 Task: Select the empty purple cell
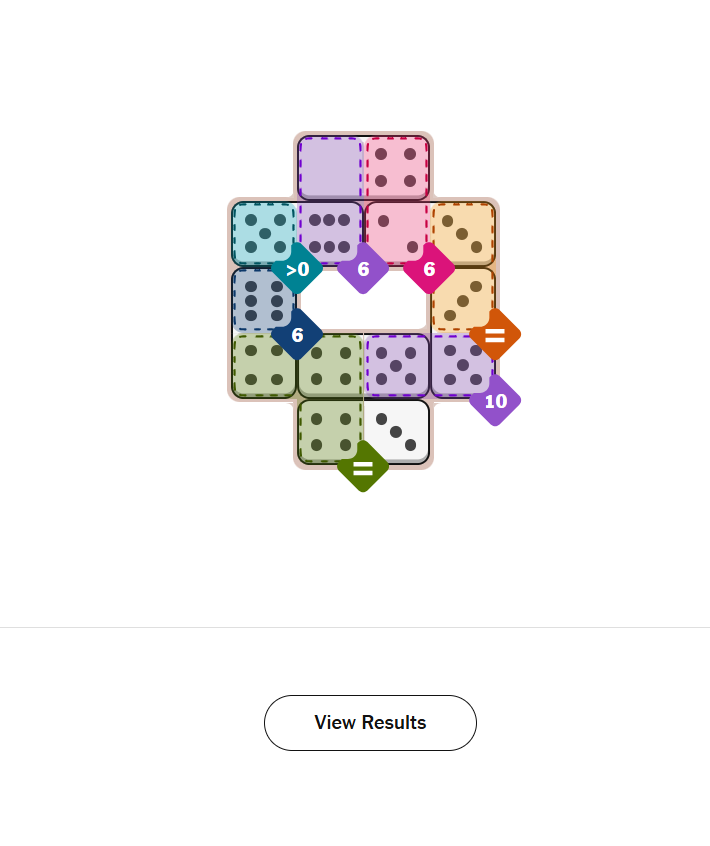tap(330, 167)
